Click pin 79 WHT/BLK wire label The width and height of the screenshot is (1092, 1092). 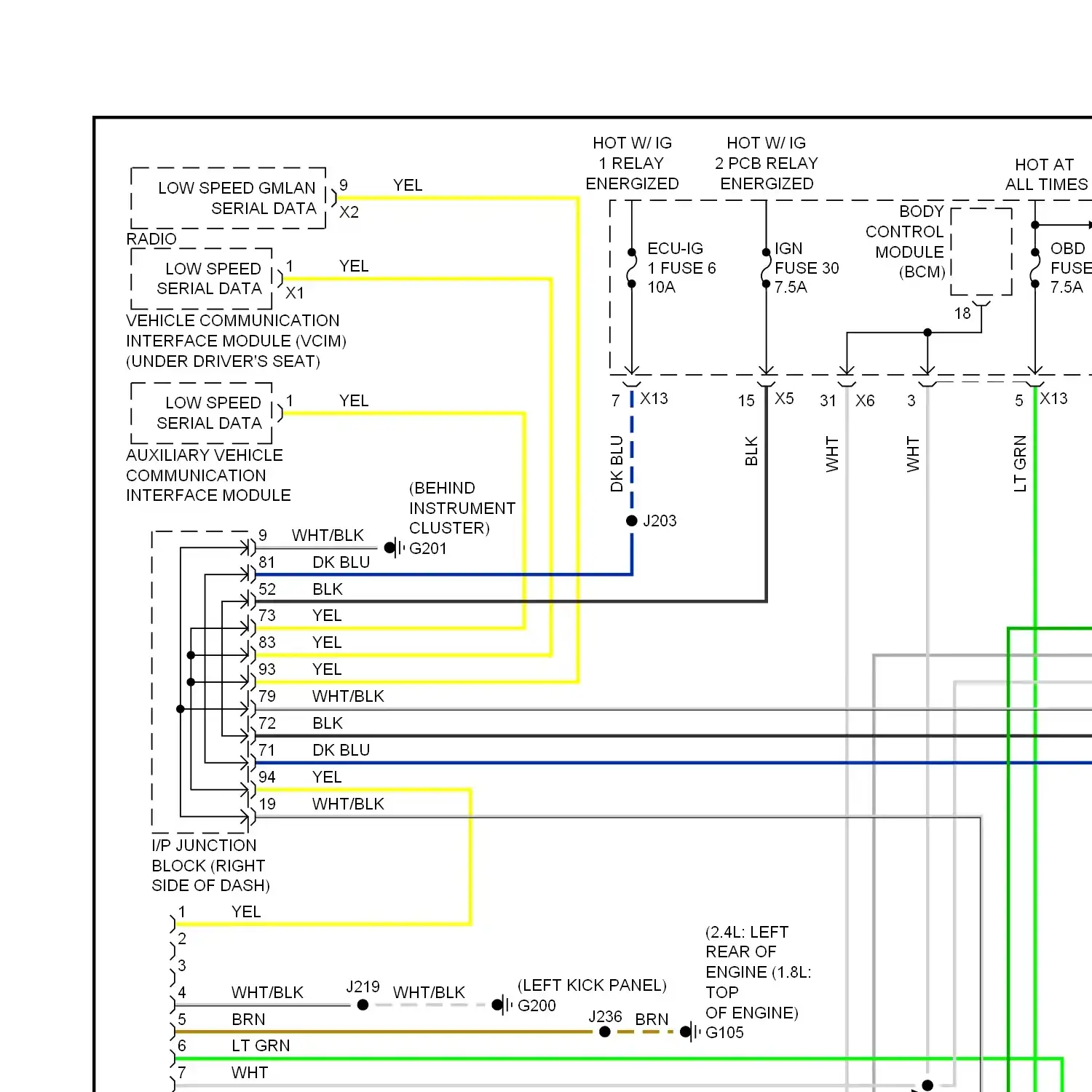[348, 696]
